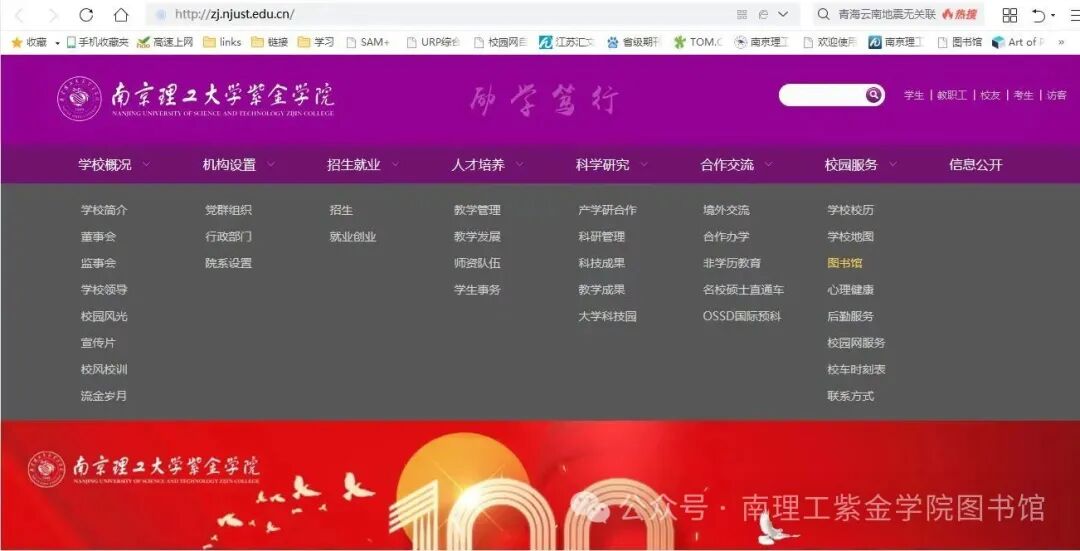Screen dimensions: 1080x551
Task: Open the SAM+ bookmark
Action: pos(368,42)
